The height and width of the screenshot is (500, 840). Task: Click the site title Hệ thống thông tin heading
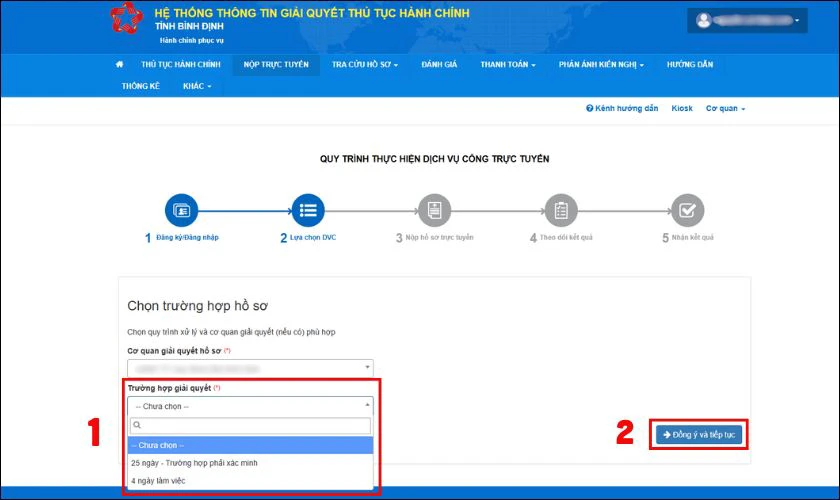pyautogui.click(x=312, y=13)
